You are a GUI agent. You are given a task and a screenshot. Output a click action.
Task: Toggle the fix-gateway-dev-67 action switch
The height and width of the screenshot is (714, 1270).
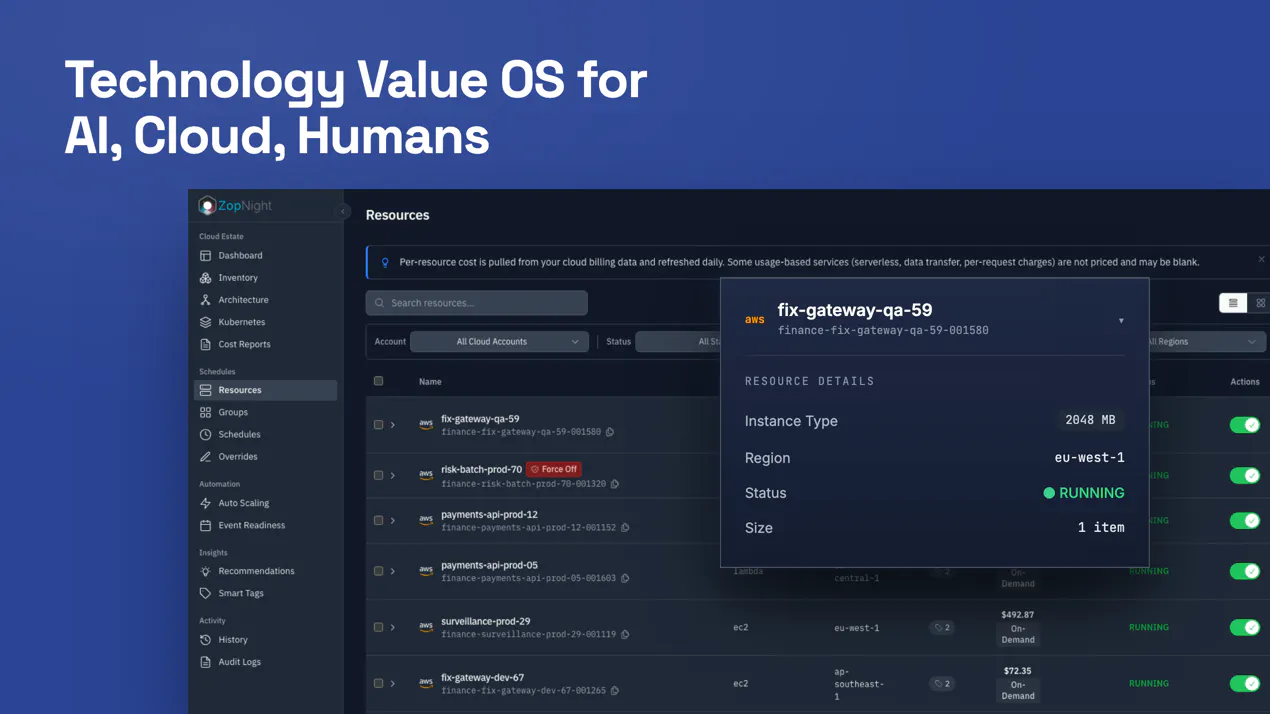(1245, 684)
